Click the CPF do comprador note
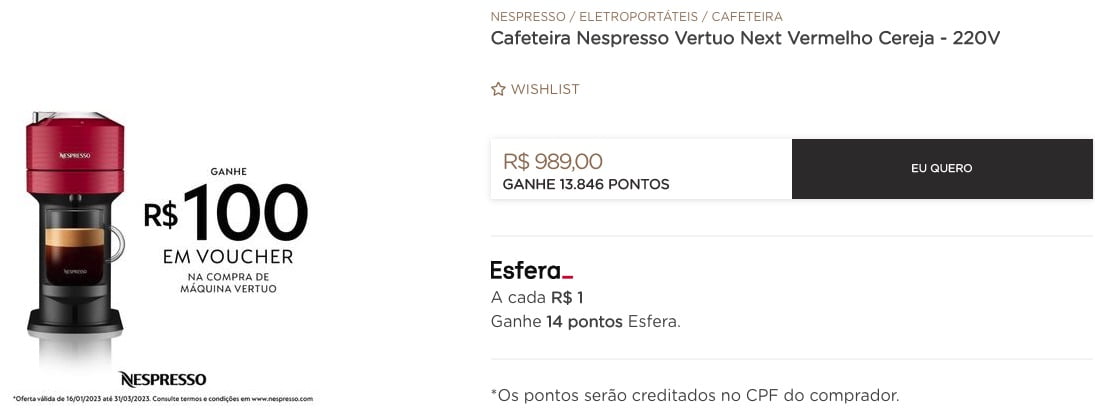Image resolution: width=1095 pixels, height=413 pixels. [695, 395]
